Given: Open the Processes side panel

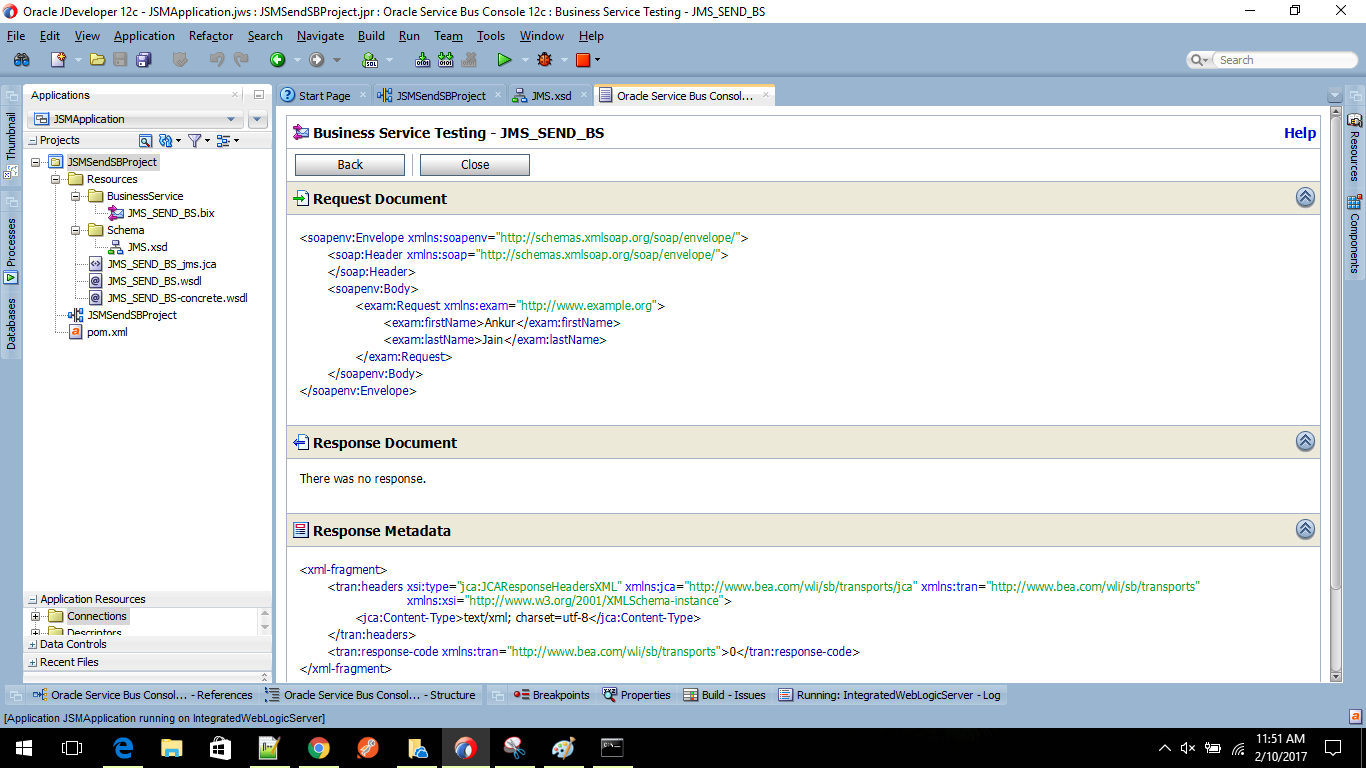Looking at the screenshot, I should point(11,250).
